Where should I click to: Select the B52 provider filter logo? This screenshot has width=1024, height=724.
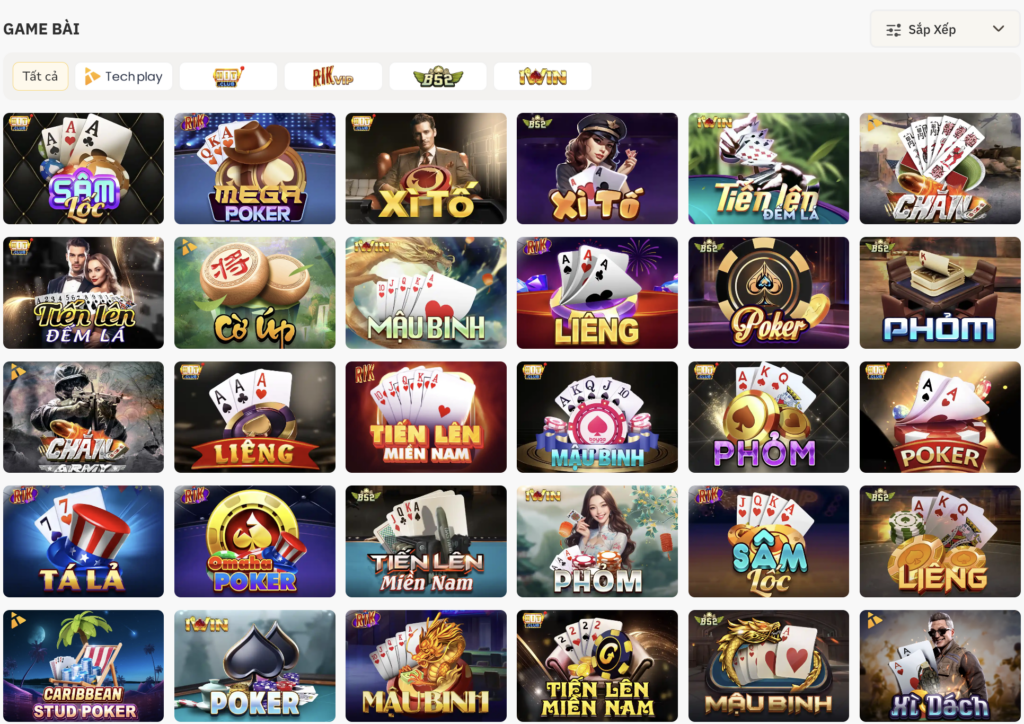point(438,76)
